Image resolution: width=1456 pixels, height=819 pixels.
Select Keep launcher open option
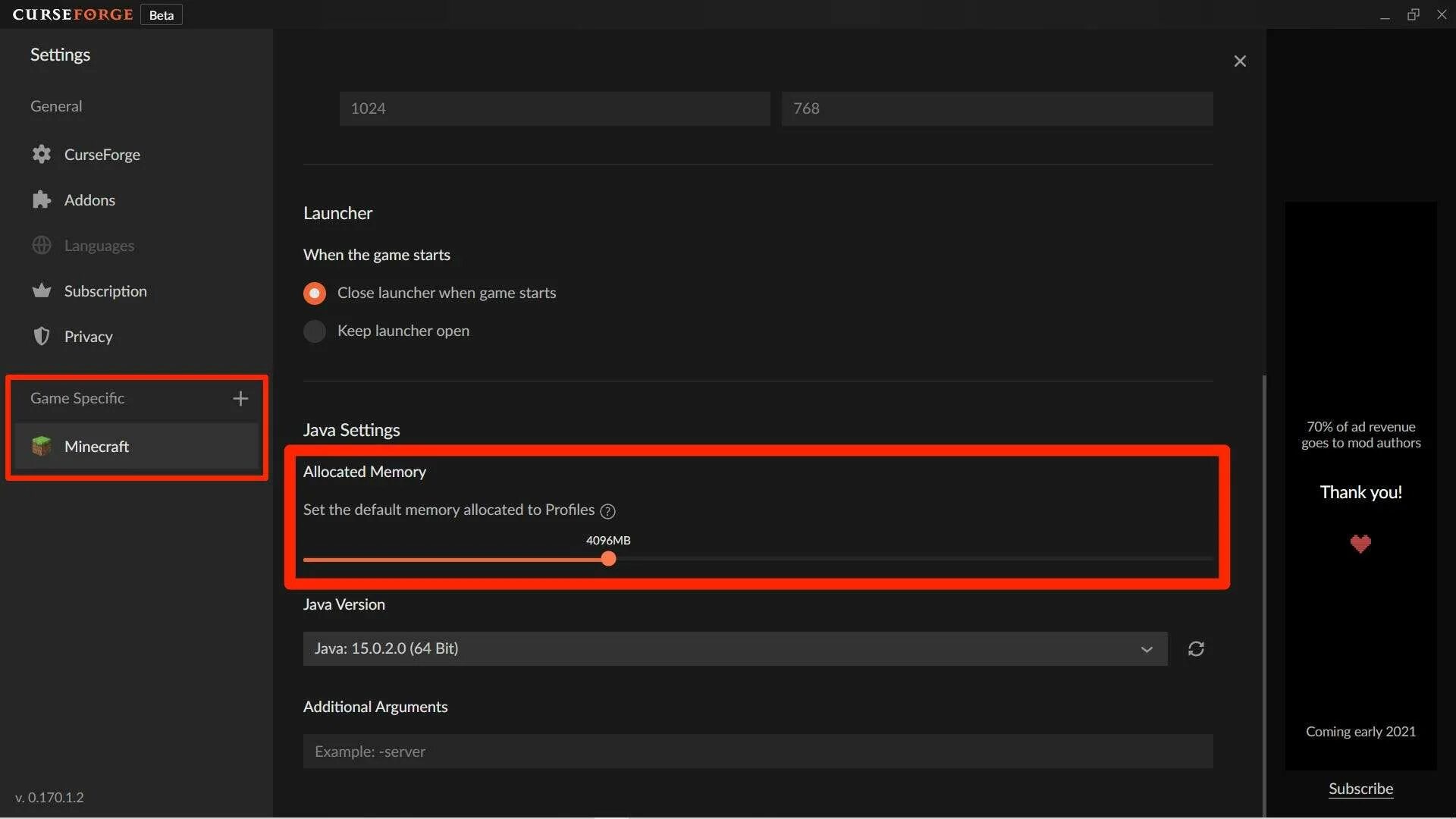pyautogui.click(x=315, y=331)
